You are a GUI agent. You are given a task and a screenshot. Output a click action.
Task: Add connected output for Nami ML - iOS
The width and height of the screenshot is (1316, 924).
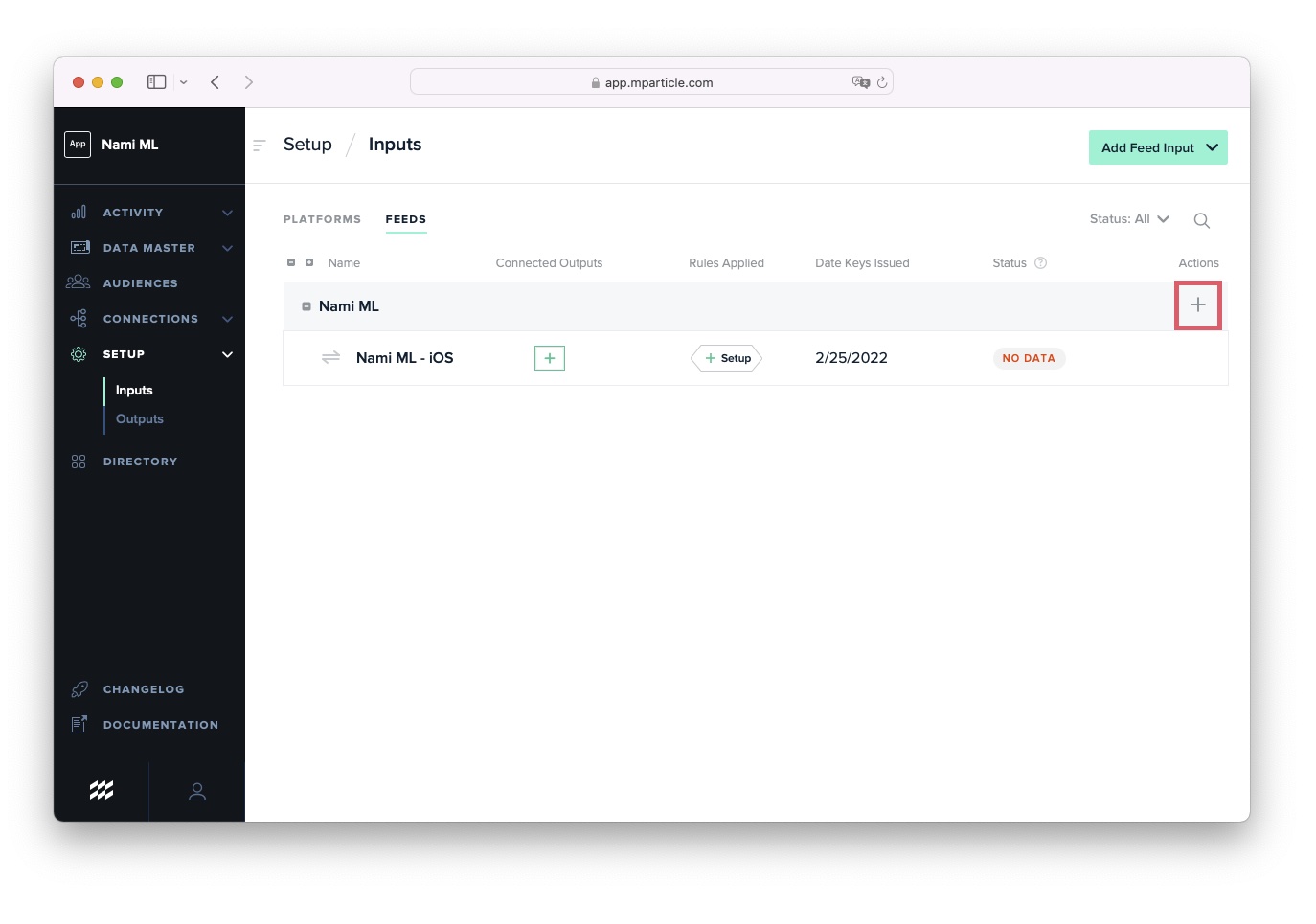550,358
